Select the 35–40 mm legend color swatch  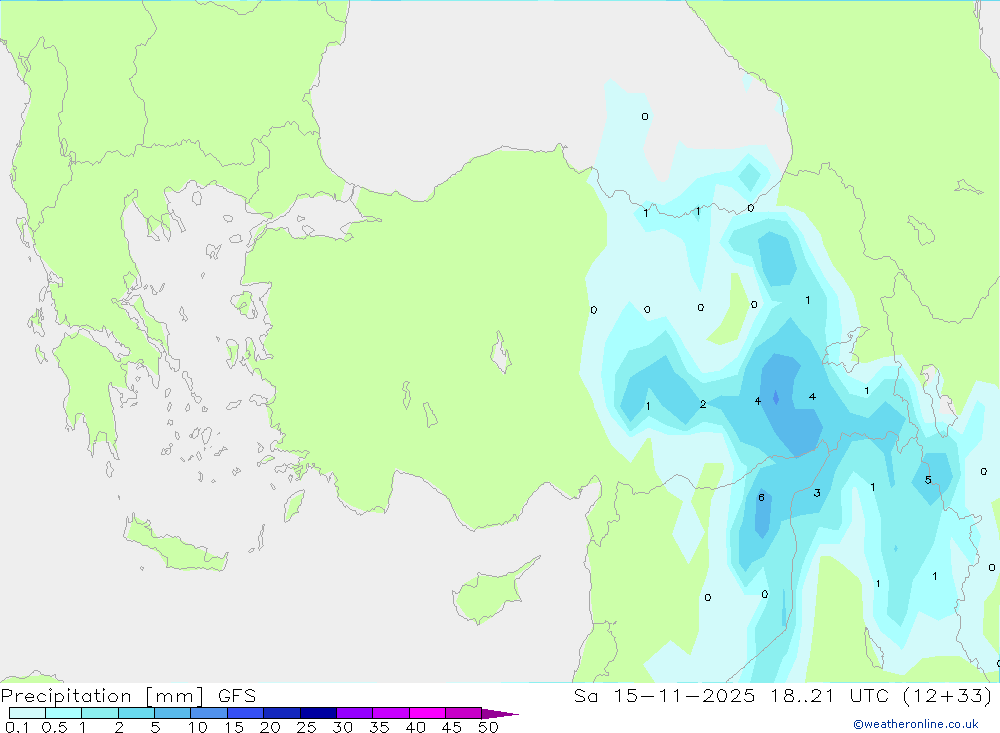[x=390, y=713]
